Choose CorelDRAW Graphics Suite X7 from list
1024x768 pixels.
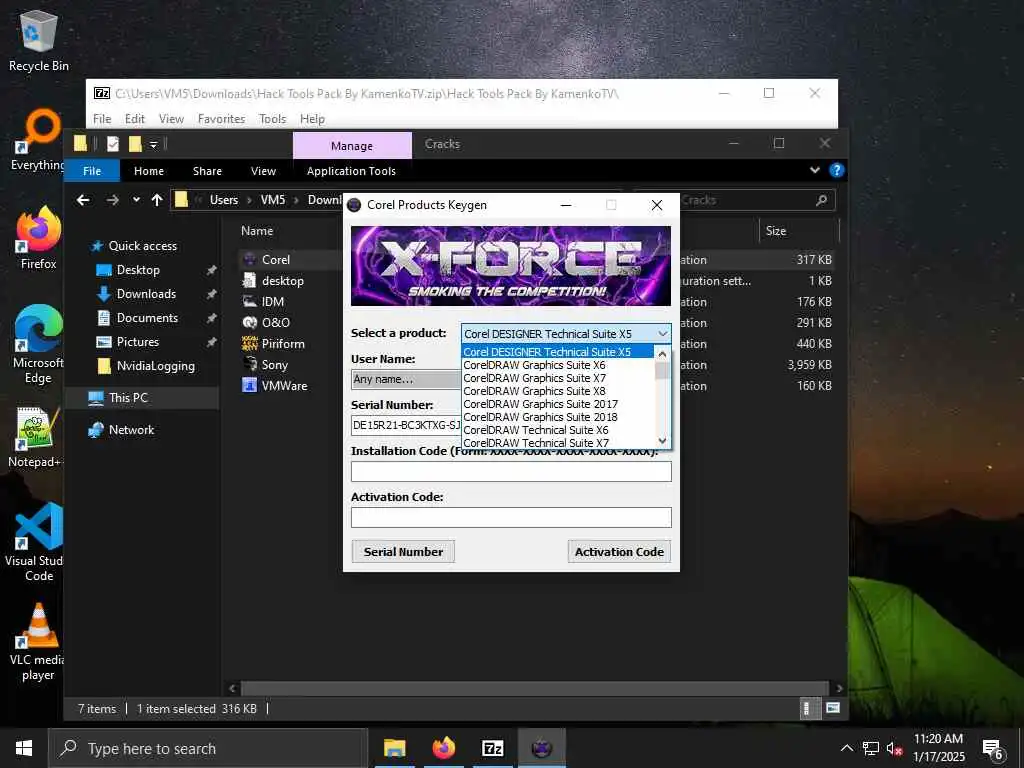[534, 378]
